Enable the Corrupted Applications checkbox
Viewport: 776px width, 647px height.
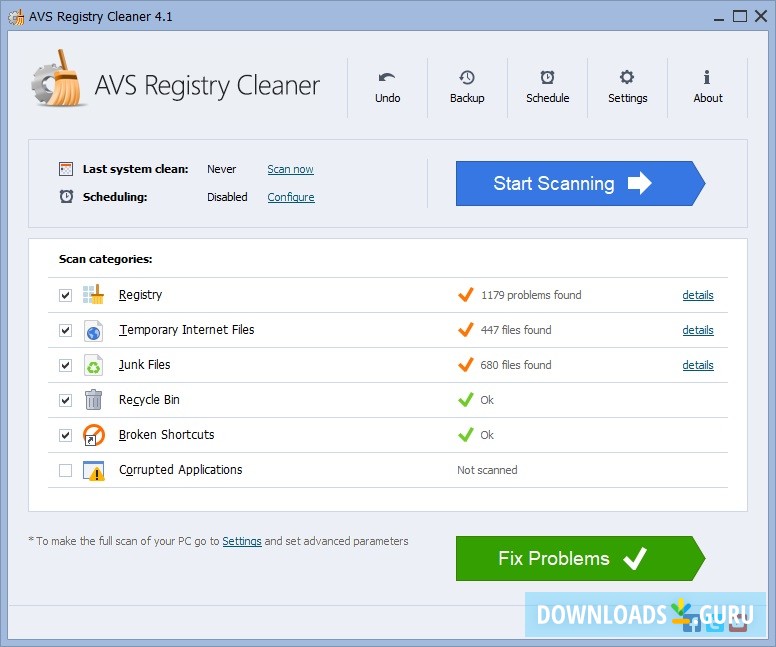click(x=65, y=470)
